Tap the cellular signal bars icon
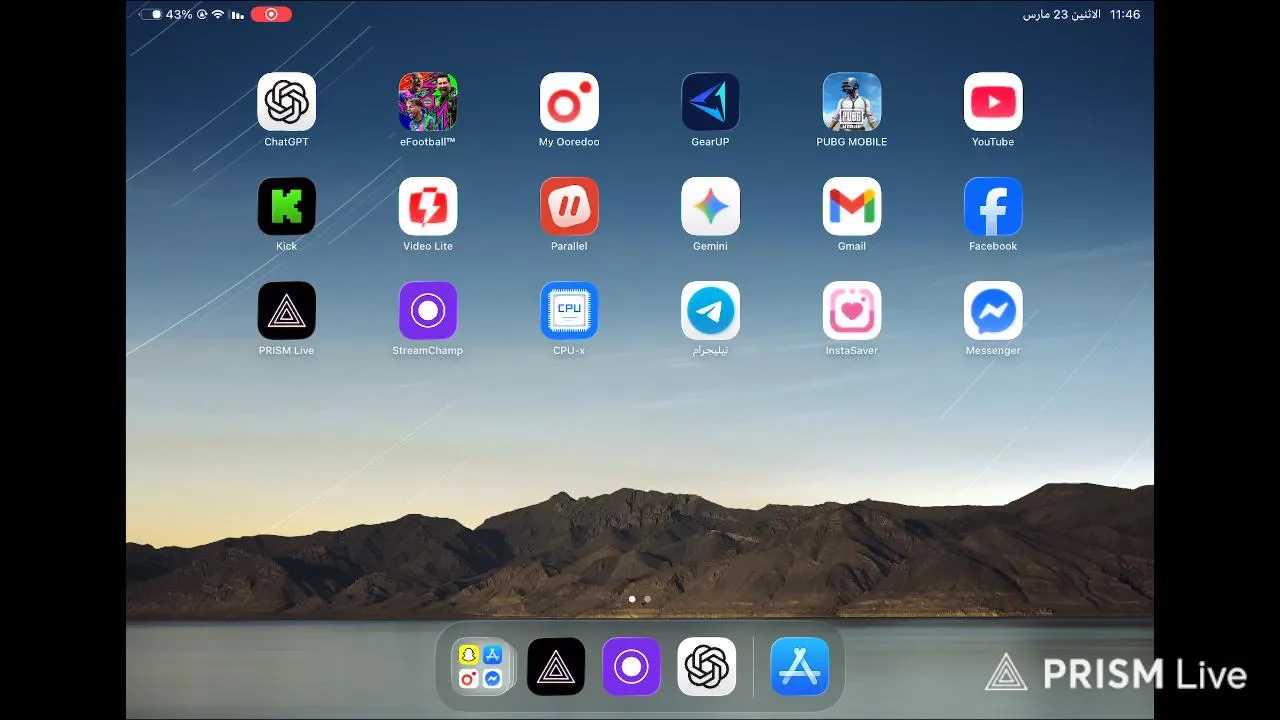Image resolution: width=1280 pixels, height=720 pixels. (x=238, y=14)
